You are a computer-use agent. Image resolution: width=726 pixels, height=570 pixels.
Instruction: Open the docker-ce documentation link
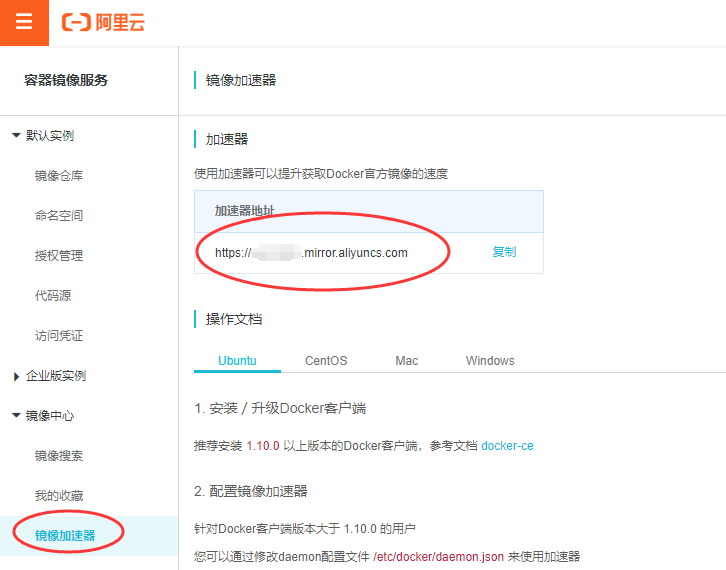(507, 446)
